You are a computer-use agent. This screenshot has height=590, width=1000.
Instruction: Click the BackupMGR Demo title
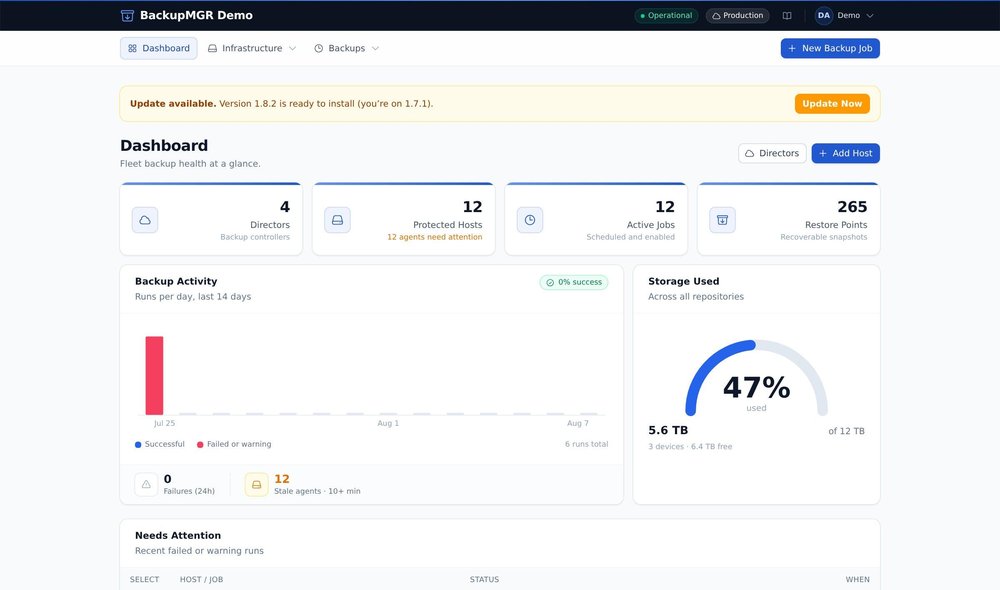196,15
